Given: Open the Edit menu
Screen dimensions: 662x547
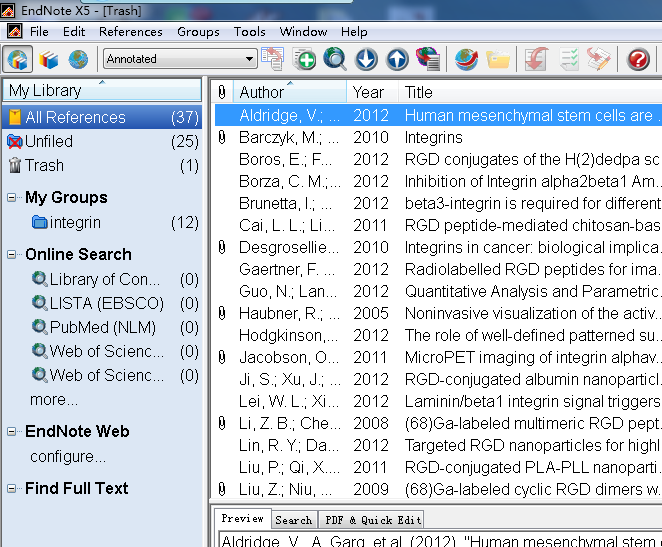Looking at the screenshot, I should pos(74,32).
